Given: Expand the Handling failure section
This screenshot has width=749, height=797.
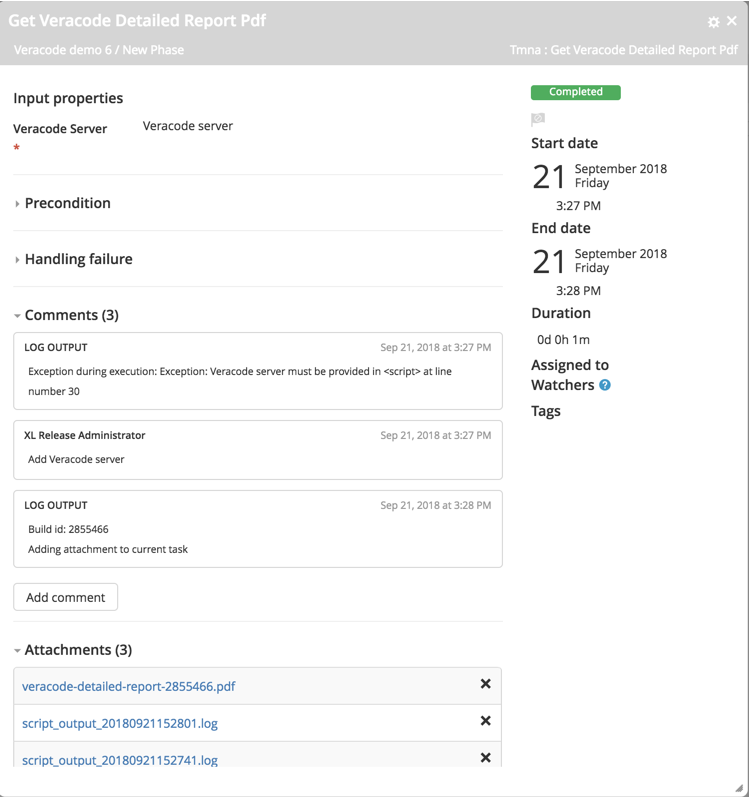Looking at the screenshot, I should (78, 259).
